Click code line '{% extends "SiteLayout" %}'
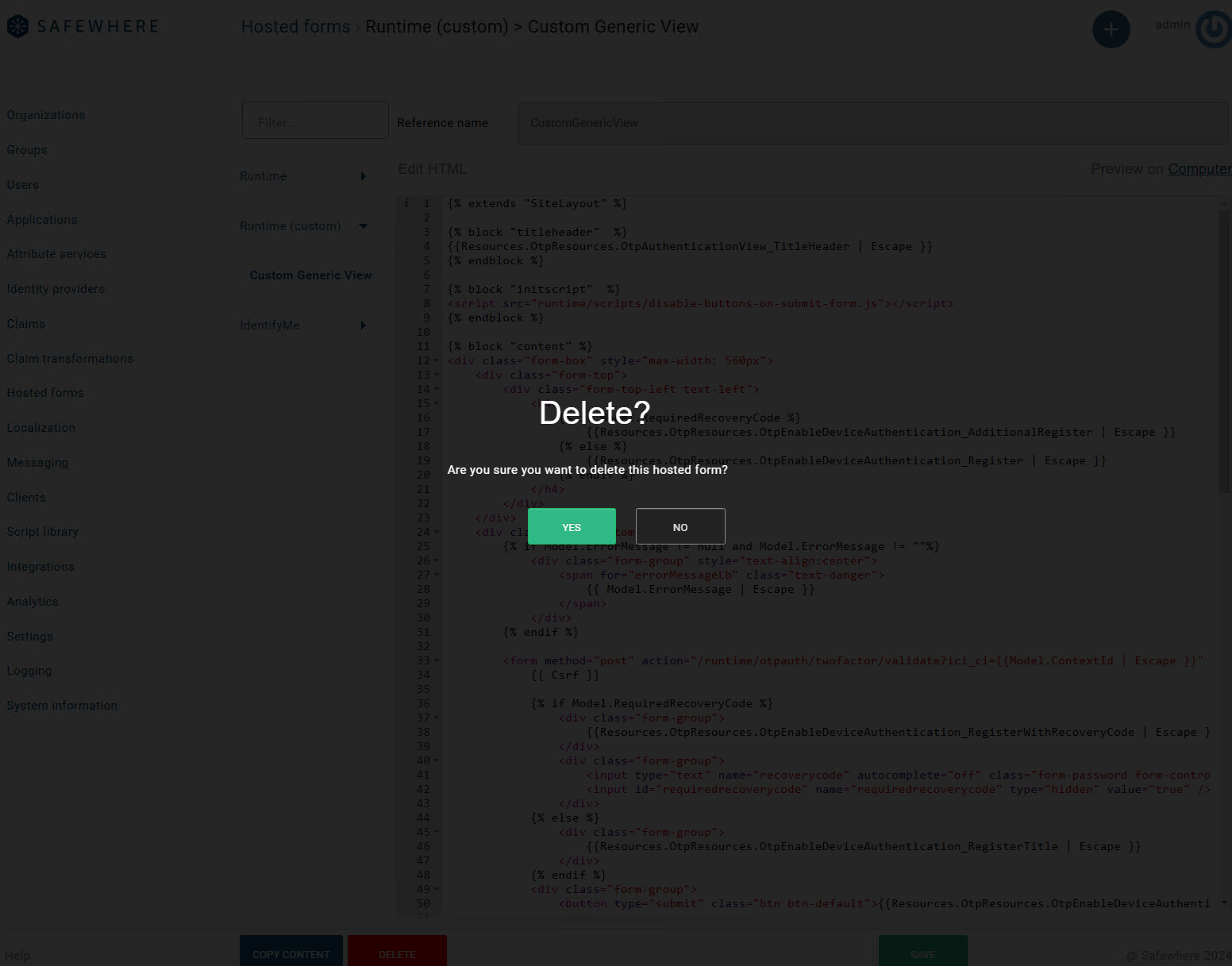 pyautogui.click(x=537, y=204)
